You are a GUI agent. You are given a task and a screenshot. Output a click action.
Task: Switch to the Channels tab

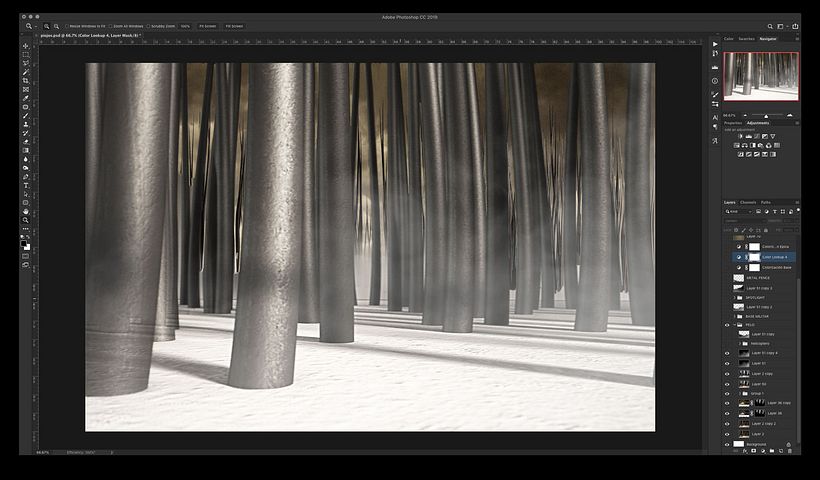748,202
